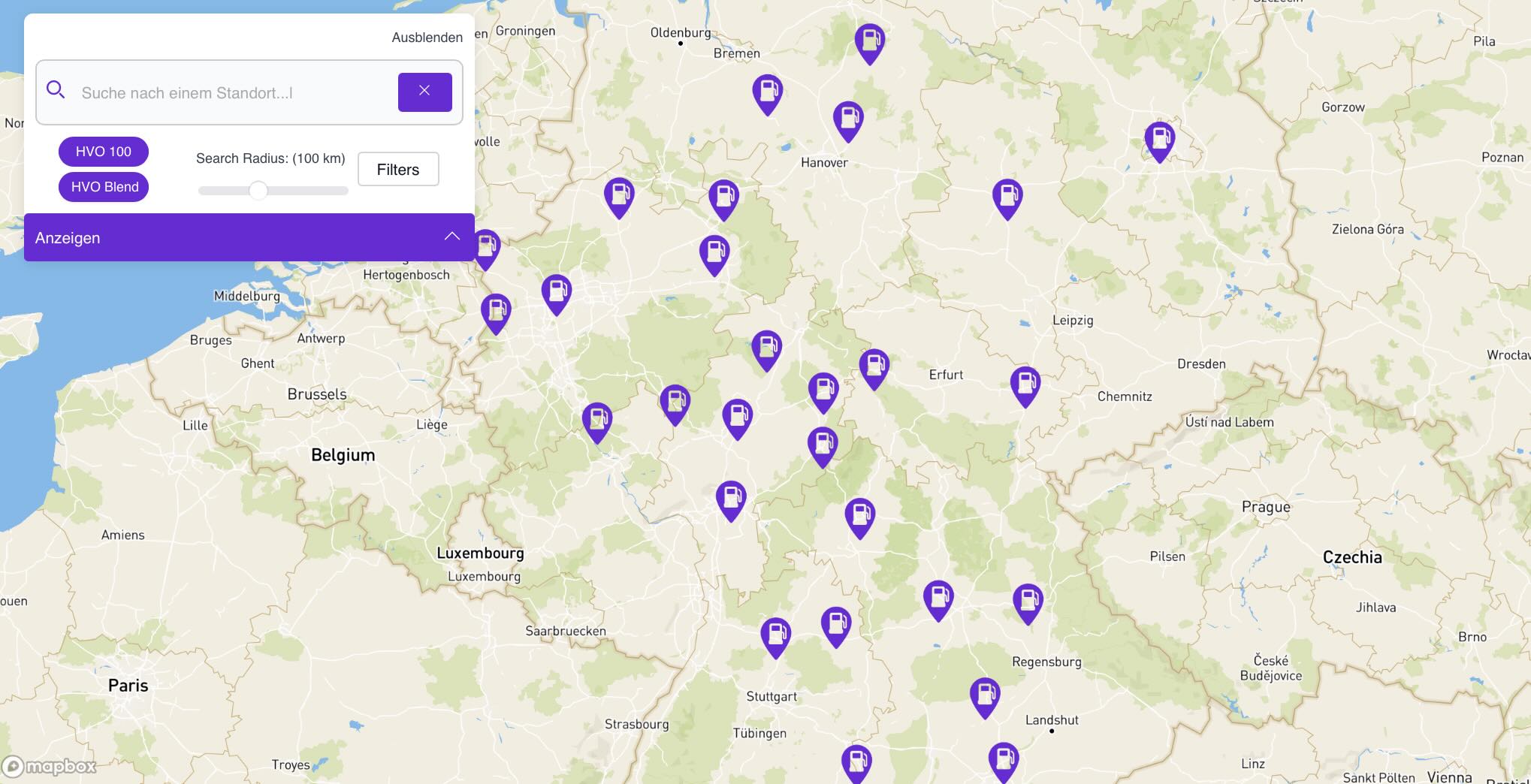The height and width of the screenshot is (784, 1531).
Task: Open the station marker near Bremen
Action: point(767,92)
